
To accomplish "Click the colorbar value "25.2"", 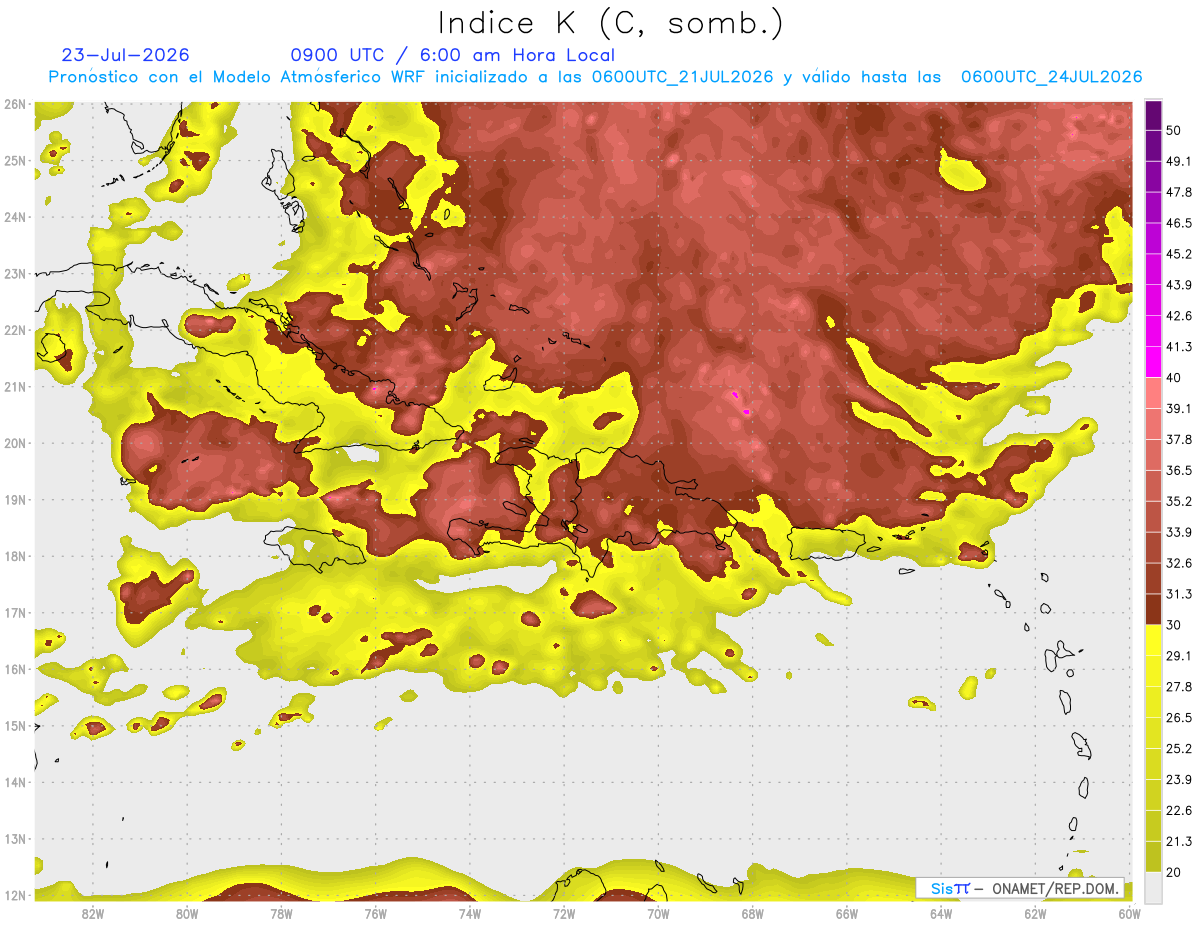I will click(1179, 749).
